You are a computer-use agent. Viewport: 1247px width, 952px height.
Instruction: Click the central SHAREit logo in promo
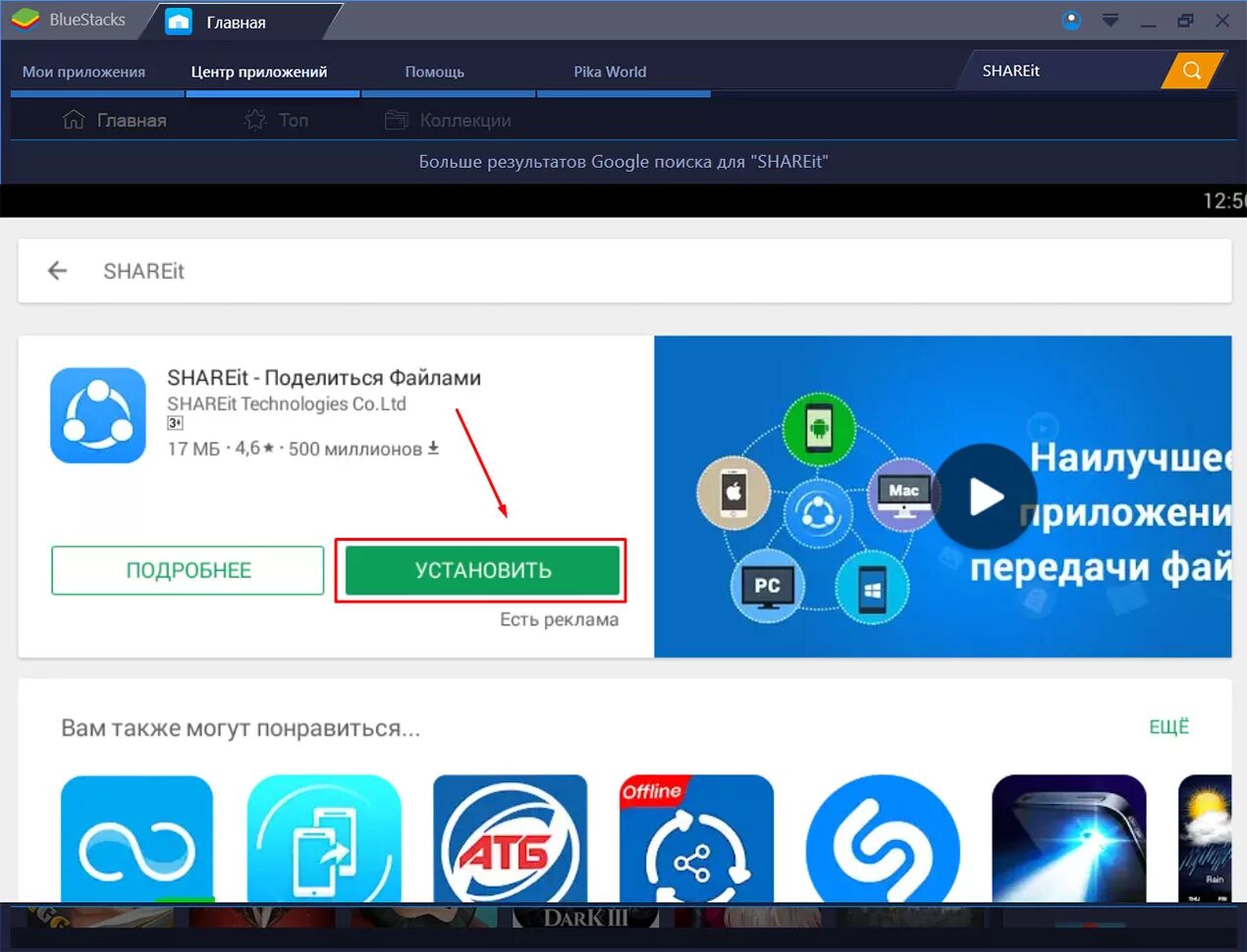818,512
